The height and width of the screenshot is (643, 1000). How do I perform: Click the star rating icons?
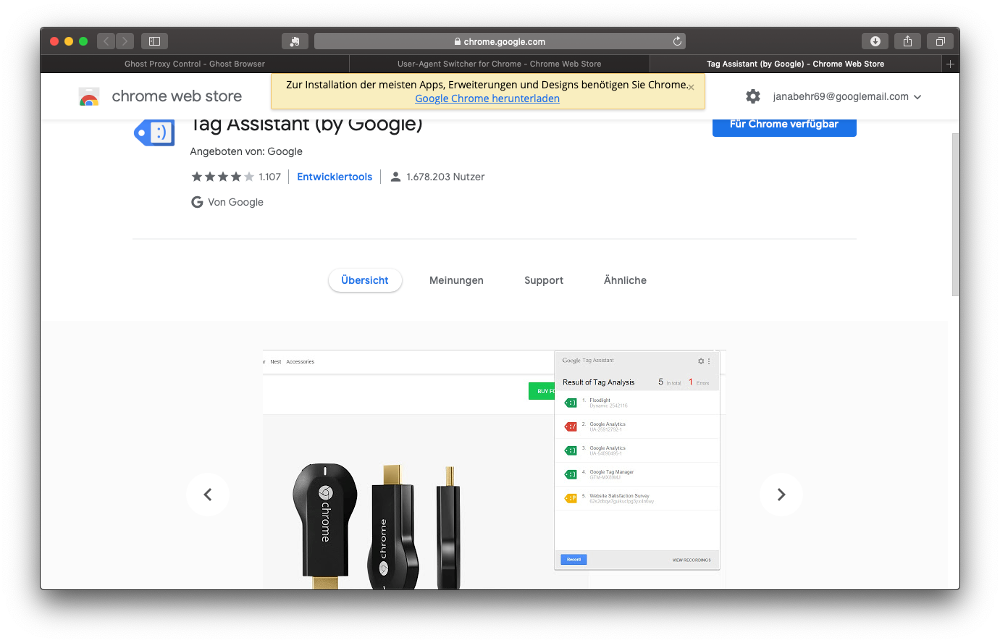tap(223, 177)
